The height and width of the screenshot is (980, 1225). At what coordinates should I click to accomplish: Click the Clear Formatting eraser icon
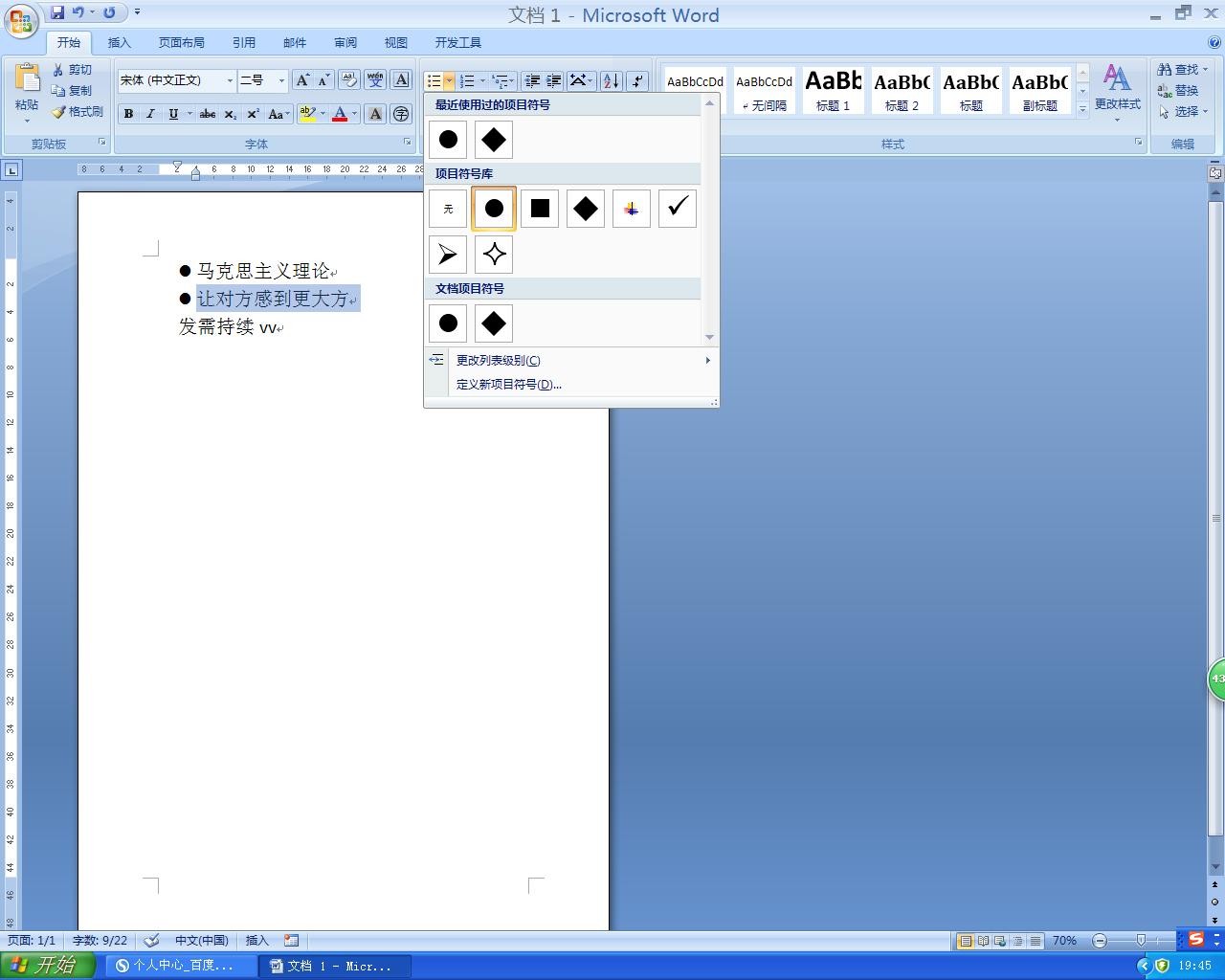349,80
